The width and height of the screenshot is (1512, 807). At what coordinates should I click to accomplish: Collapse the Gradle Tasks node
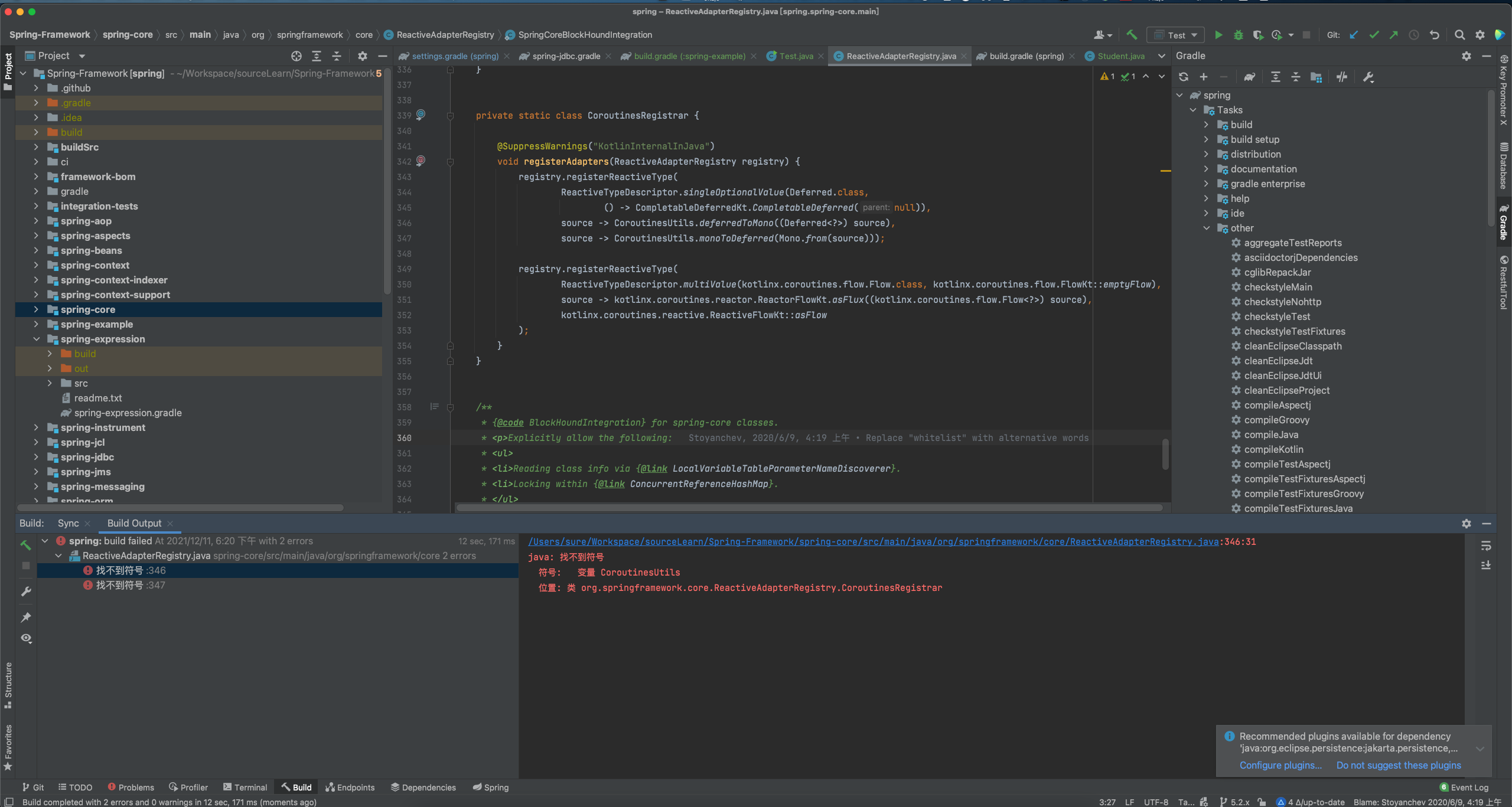coord(1193,110)
